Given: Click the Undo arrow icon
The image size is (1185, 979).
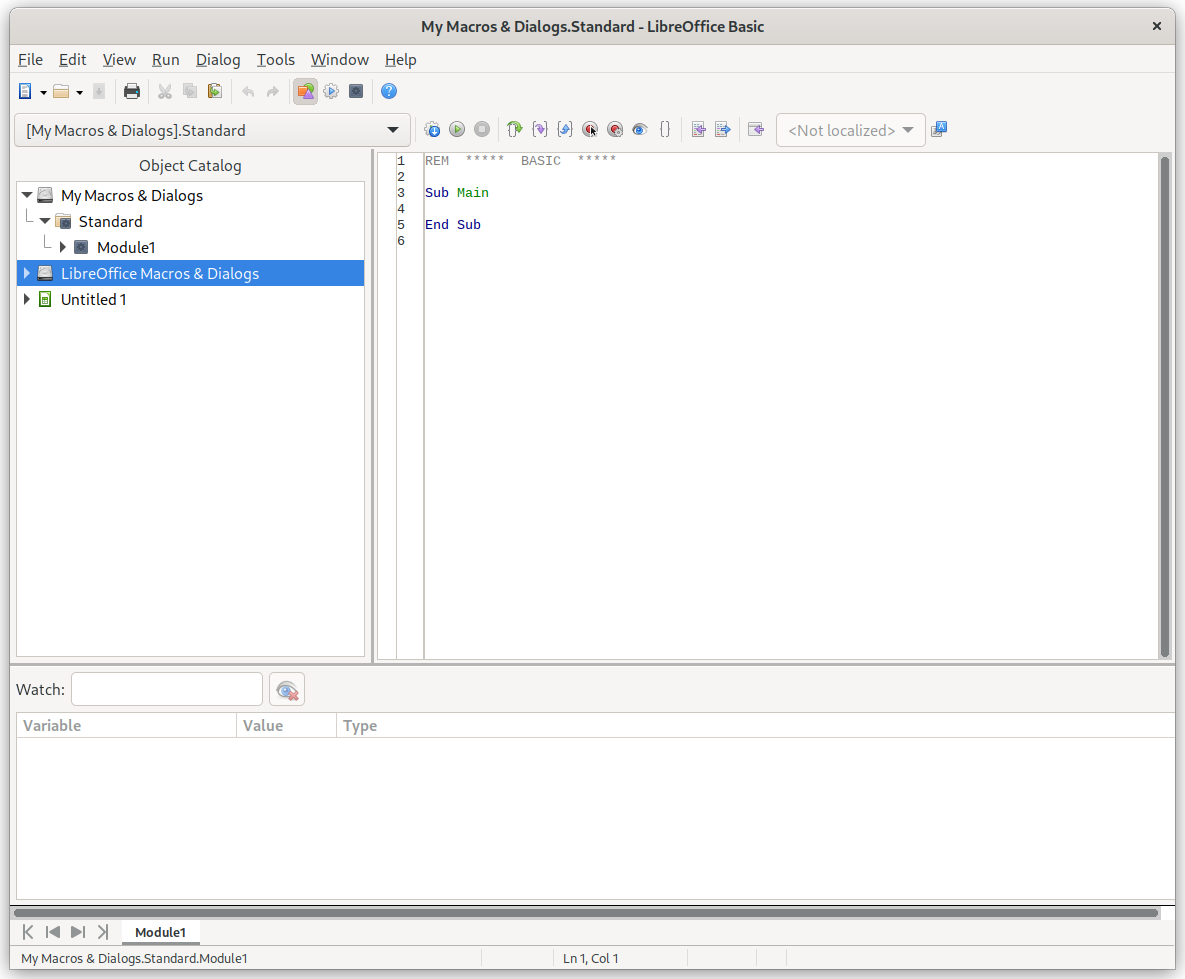Looking at the screenshot, I should click(x=248, y=91).
